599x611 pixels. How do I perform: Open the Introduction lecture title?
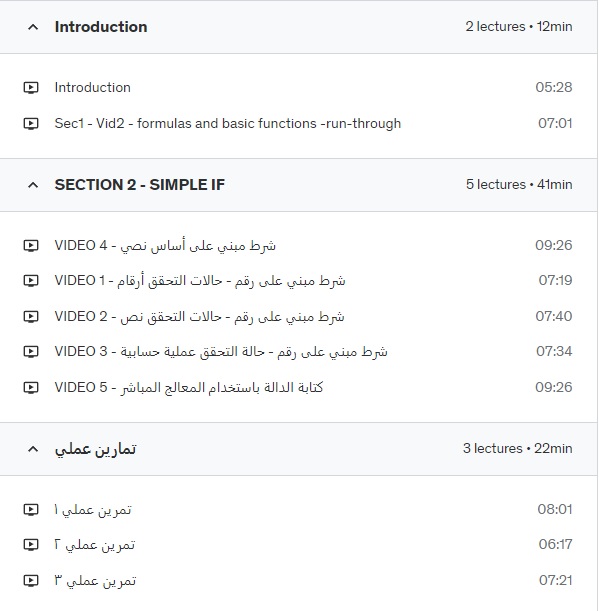pos(93,87)
